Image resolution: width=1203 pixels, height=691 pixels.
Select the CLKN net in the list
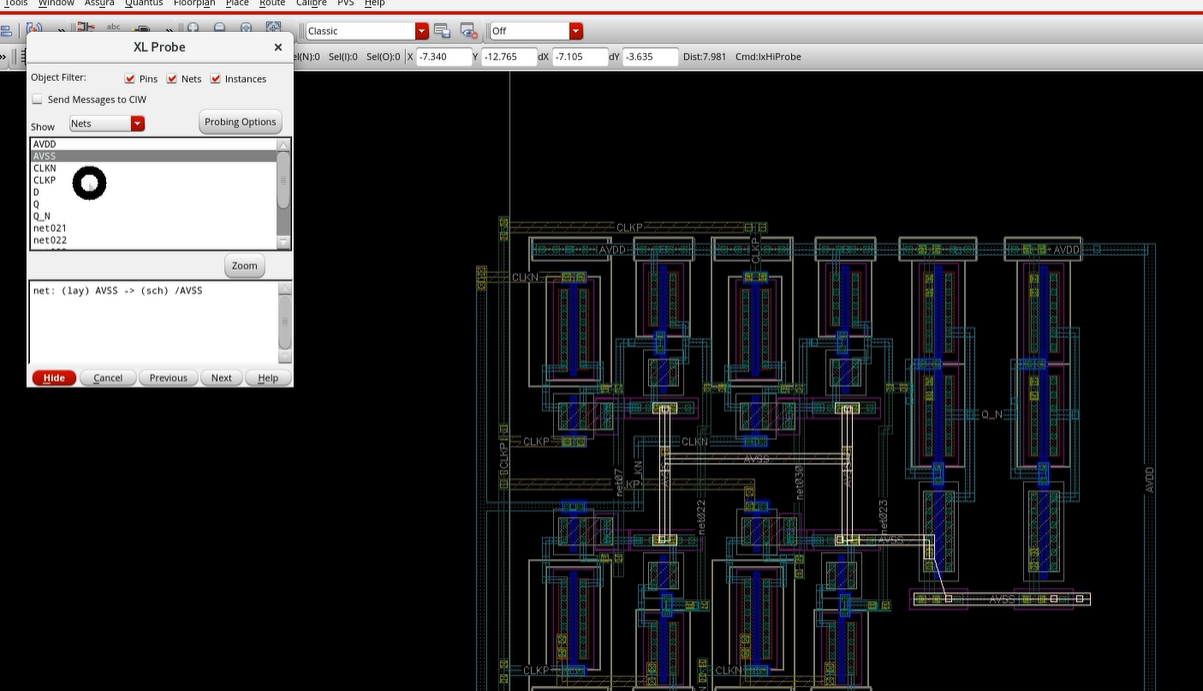(153, 168)
